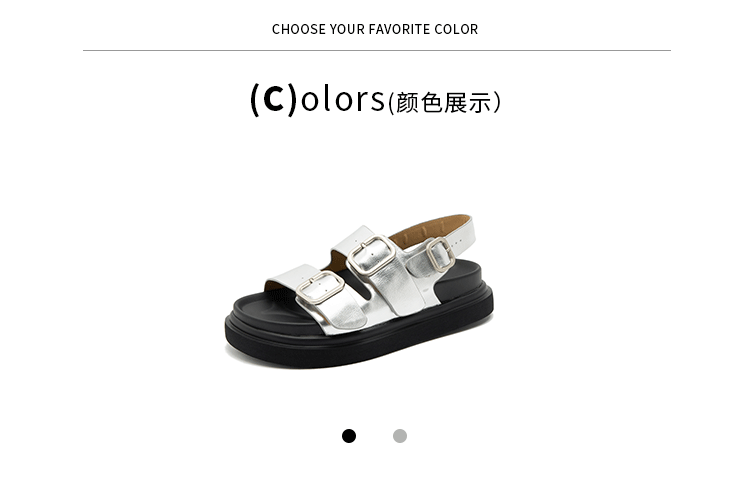
Task: Select the black color dot
Action: tap(349, 436)
